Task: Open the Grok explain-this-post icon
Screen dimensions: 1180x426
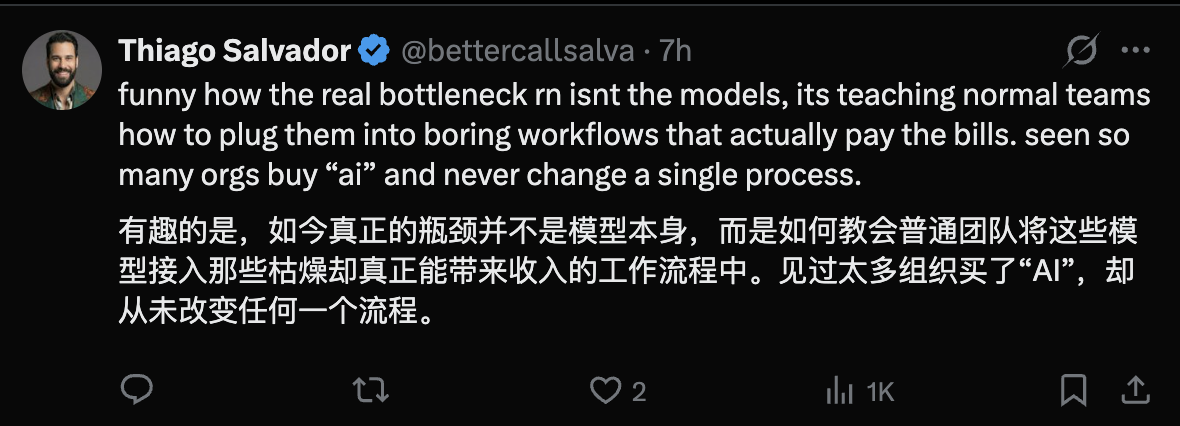Action: 1082,50
